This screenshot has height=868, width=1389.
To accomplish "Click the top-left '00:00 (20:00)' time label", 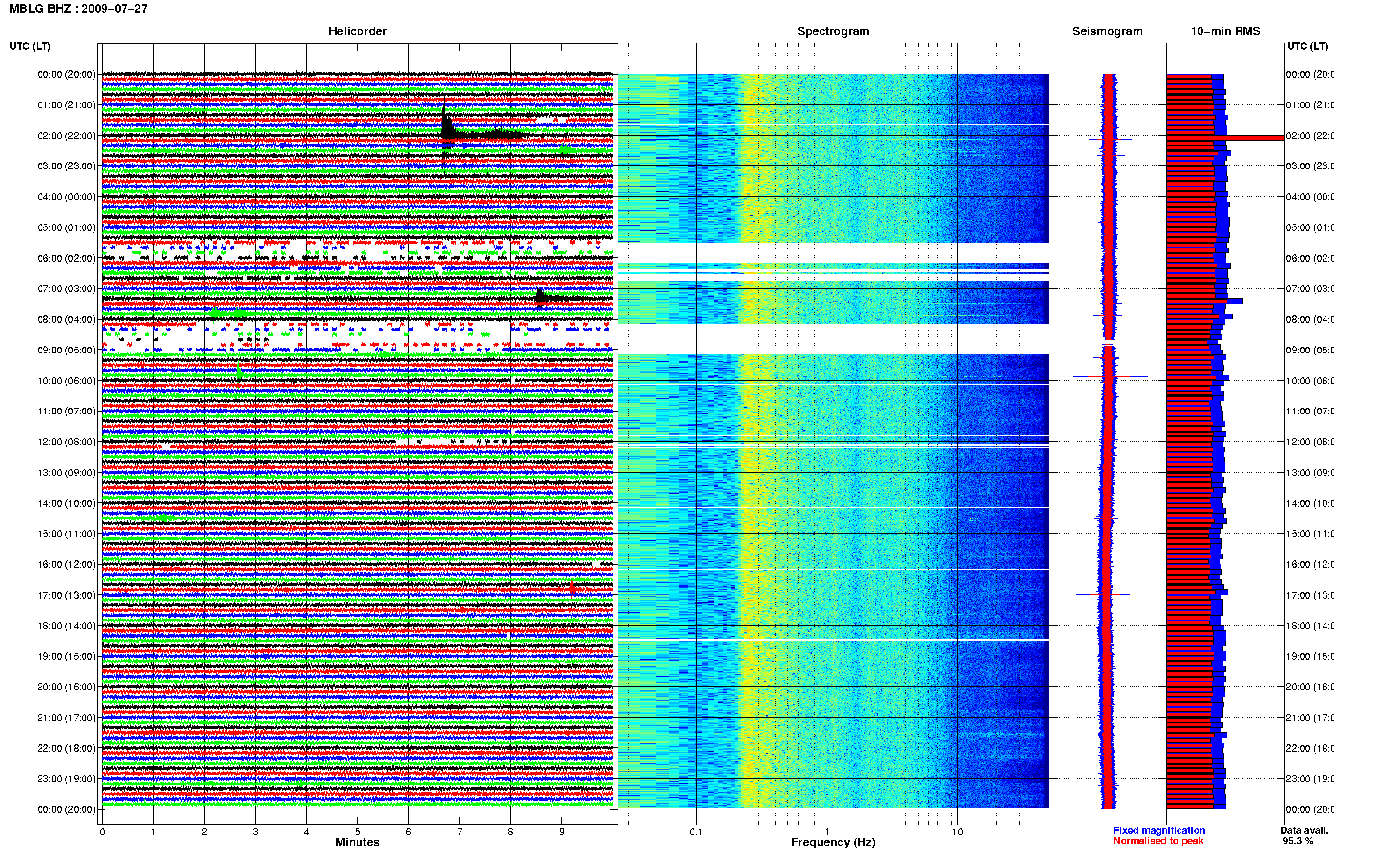I will [x=66, y=74].
